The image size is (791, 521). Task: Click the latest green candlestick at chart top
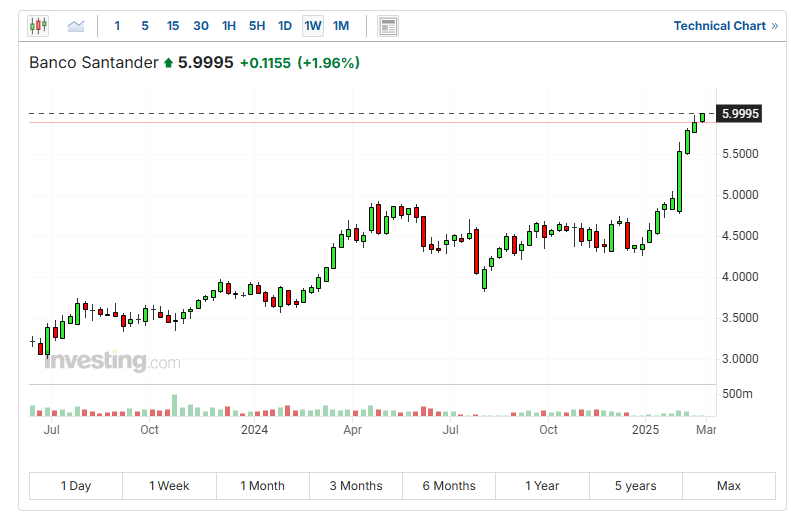pos(702,117)
